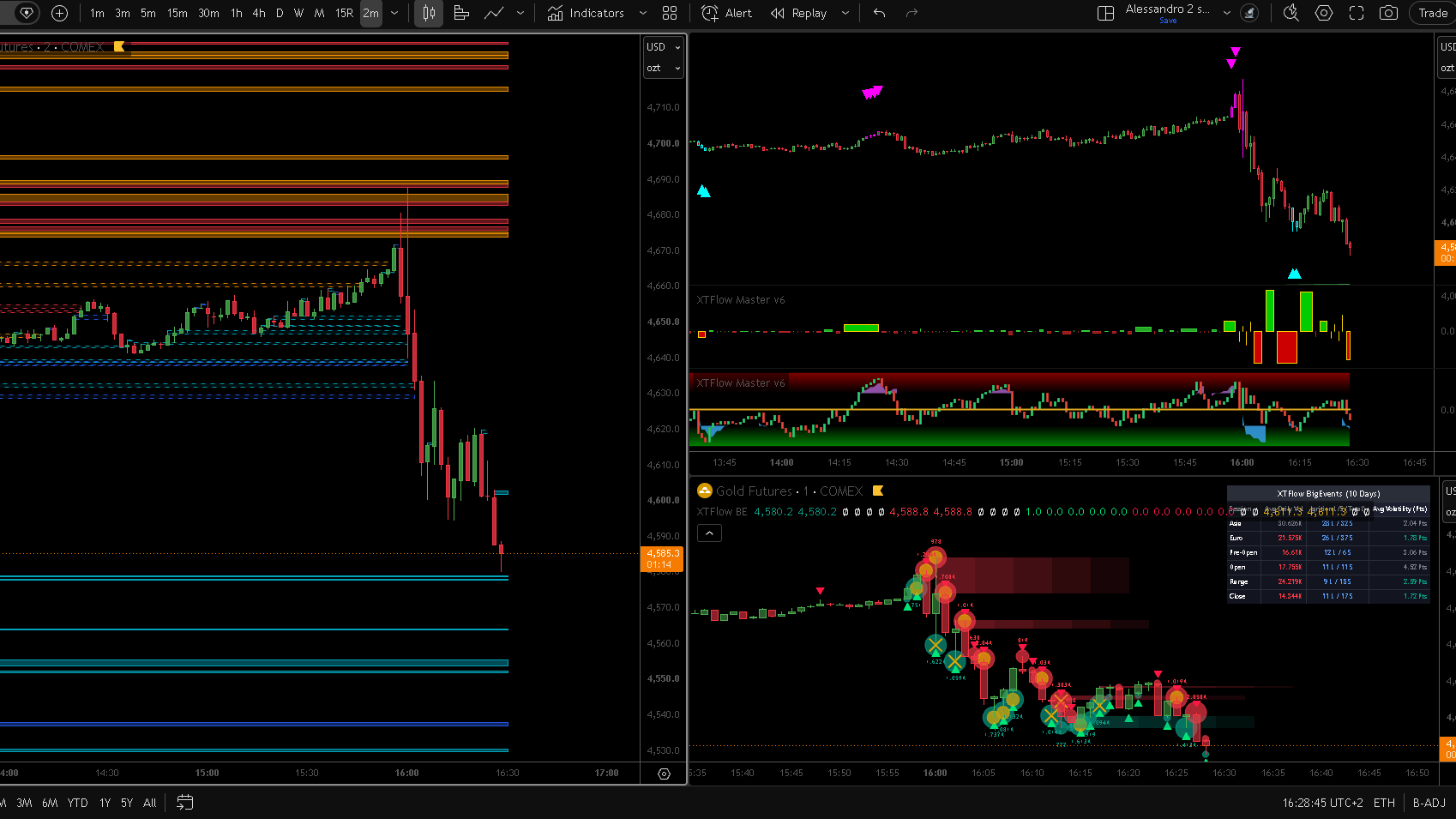The image size is (1456, 819).
Task: Set date range to All
Action: pyautogui.click(x=150, y=803)
